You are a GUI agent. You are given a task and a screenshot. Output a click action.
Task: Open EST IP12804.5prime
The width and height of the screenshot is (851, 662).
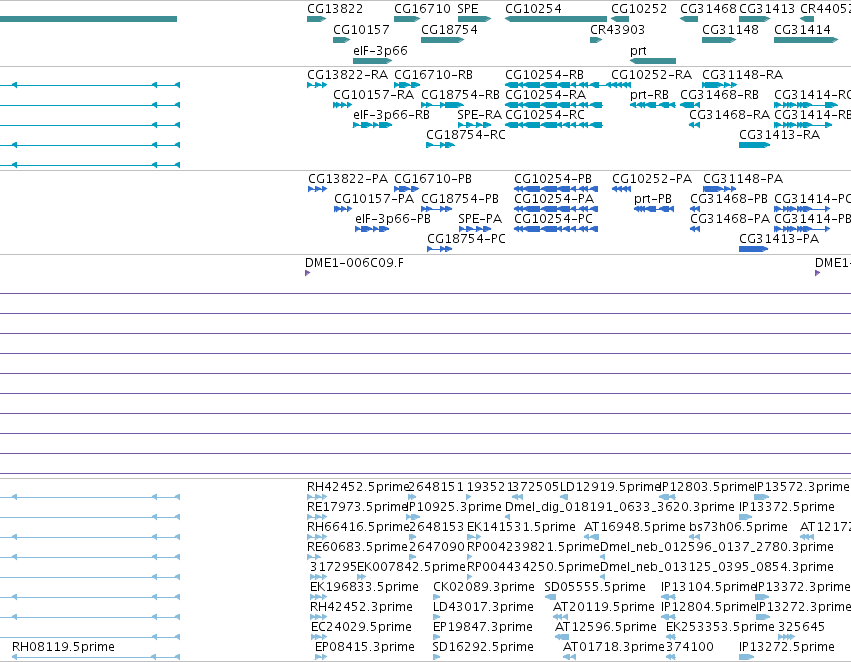[668, 617]
